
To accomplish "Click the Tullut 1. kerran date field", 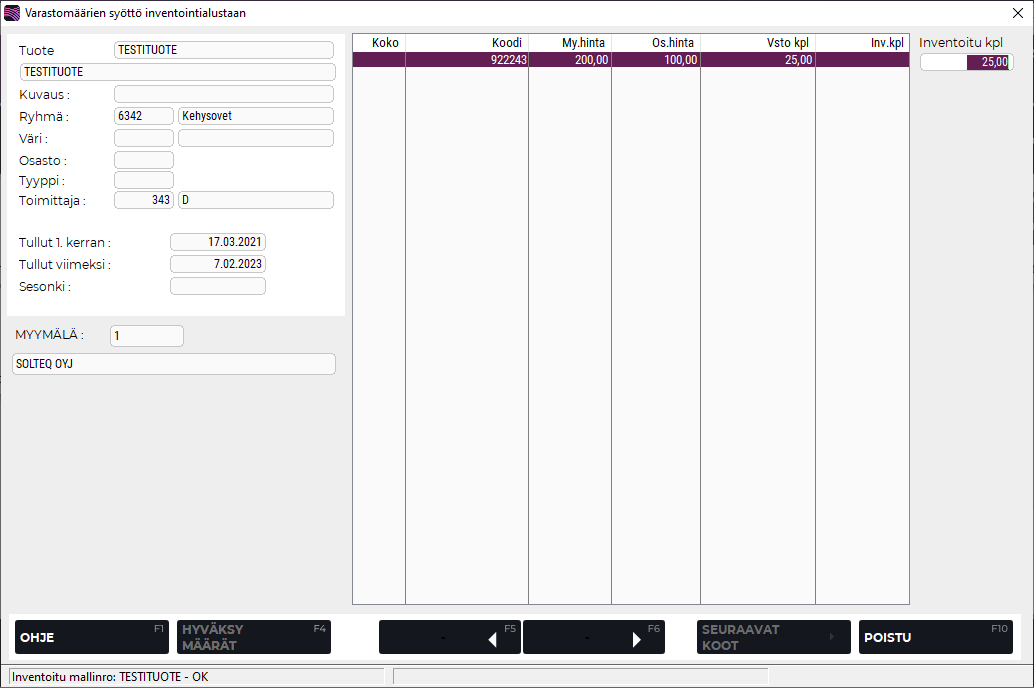I will (x=217, y=242).
